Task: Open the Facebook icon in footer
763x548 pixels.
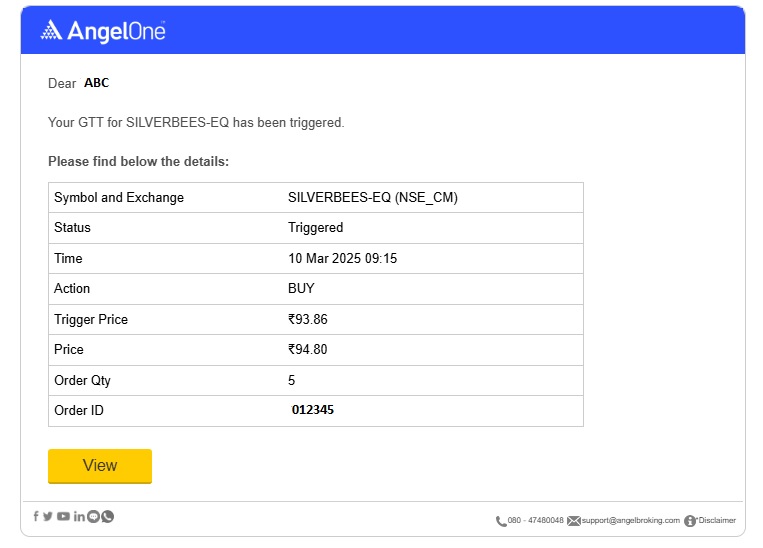Action: pyautogui.click(x=36, y=517)
